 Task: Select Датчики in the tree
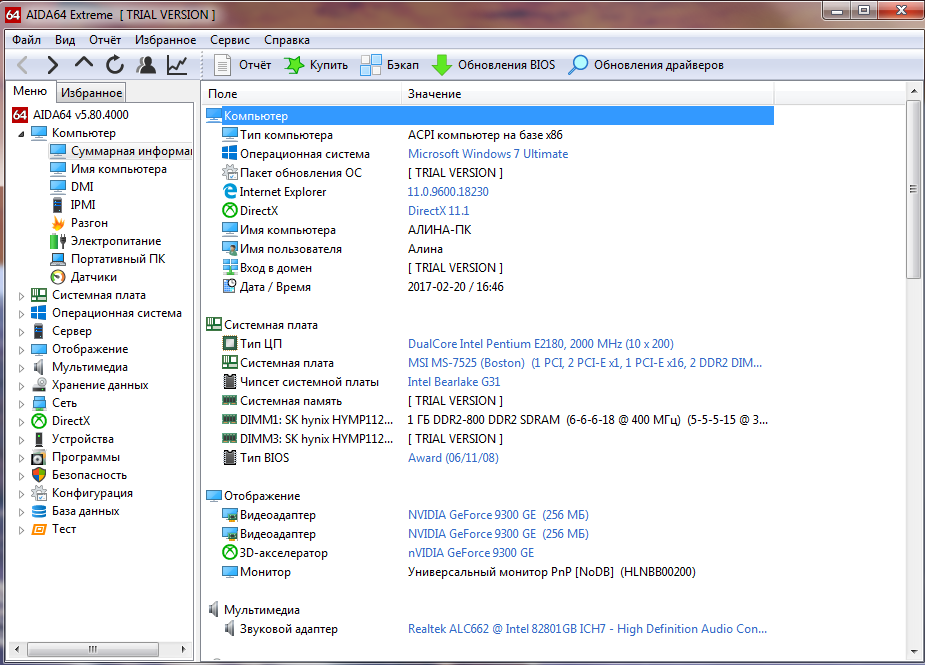(x=93, y=277)
